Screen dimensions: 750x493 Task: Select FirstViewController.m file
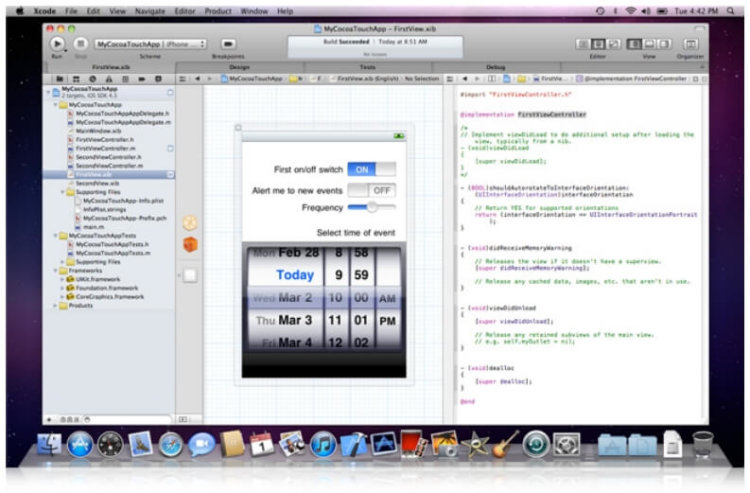pos(105,149)
